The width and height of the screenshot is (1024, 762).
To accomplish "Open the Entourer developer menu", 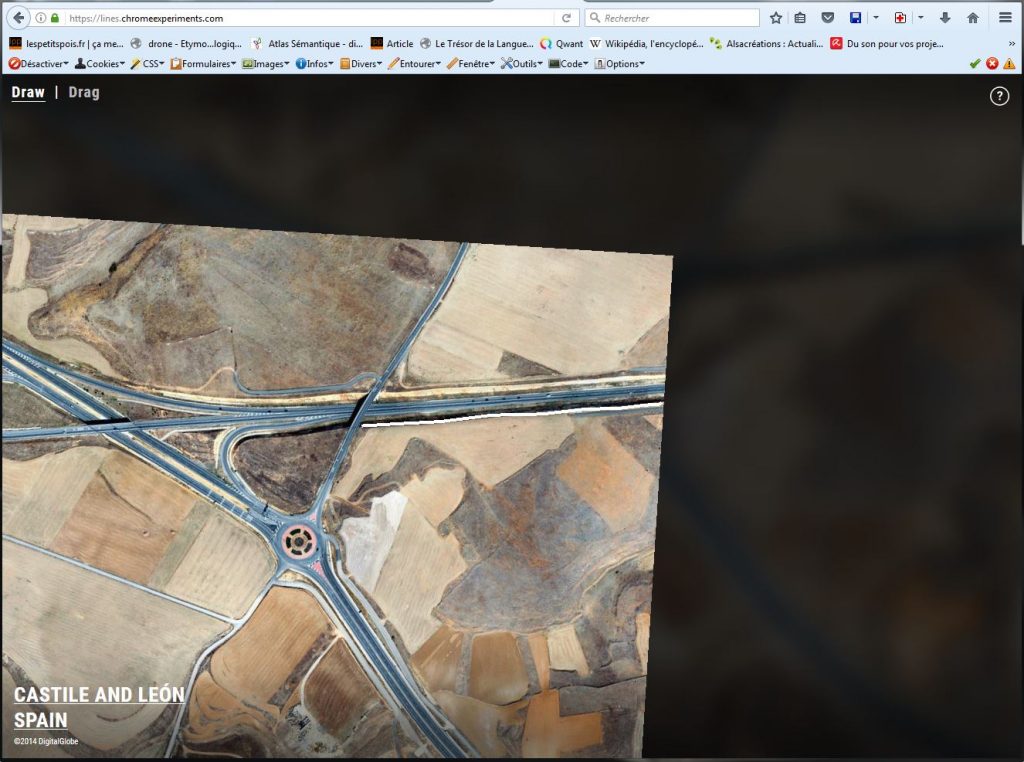I will click(414, 63).
